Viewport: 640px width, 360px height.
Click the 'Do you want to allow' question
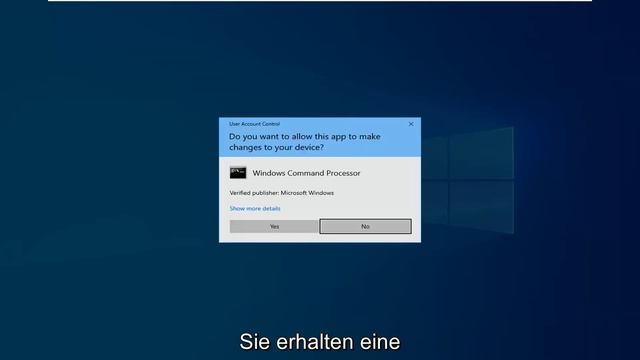point(304,142)
